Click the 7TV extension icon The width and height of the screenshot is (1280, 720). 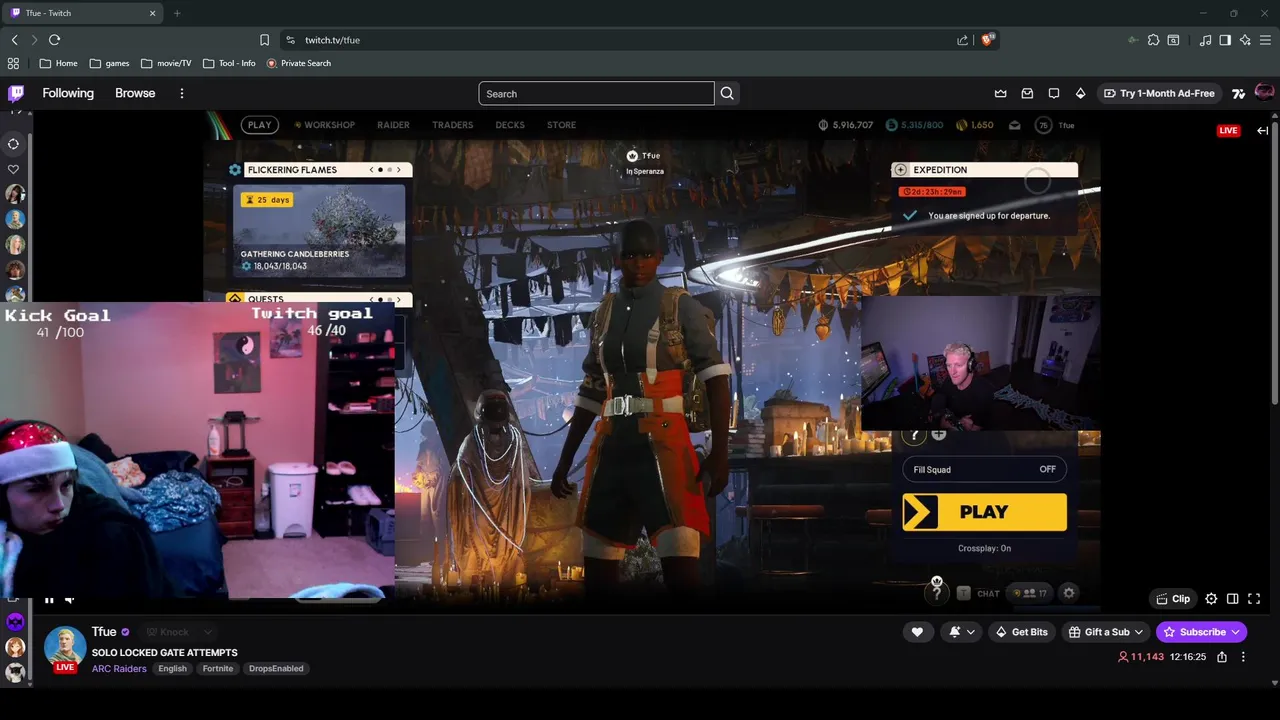point(1238,93)
